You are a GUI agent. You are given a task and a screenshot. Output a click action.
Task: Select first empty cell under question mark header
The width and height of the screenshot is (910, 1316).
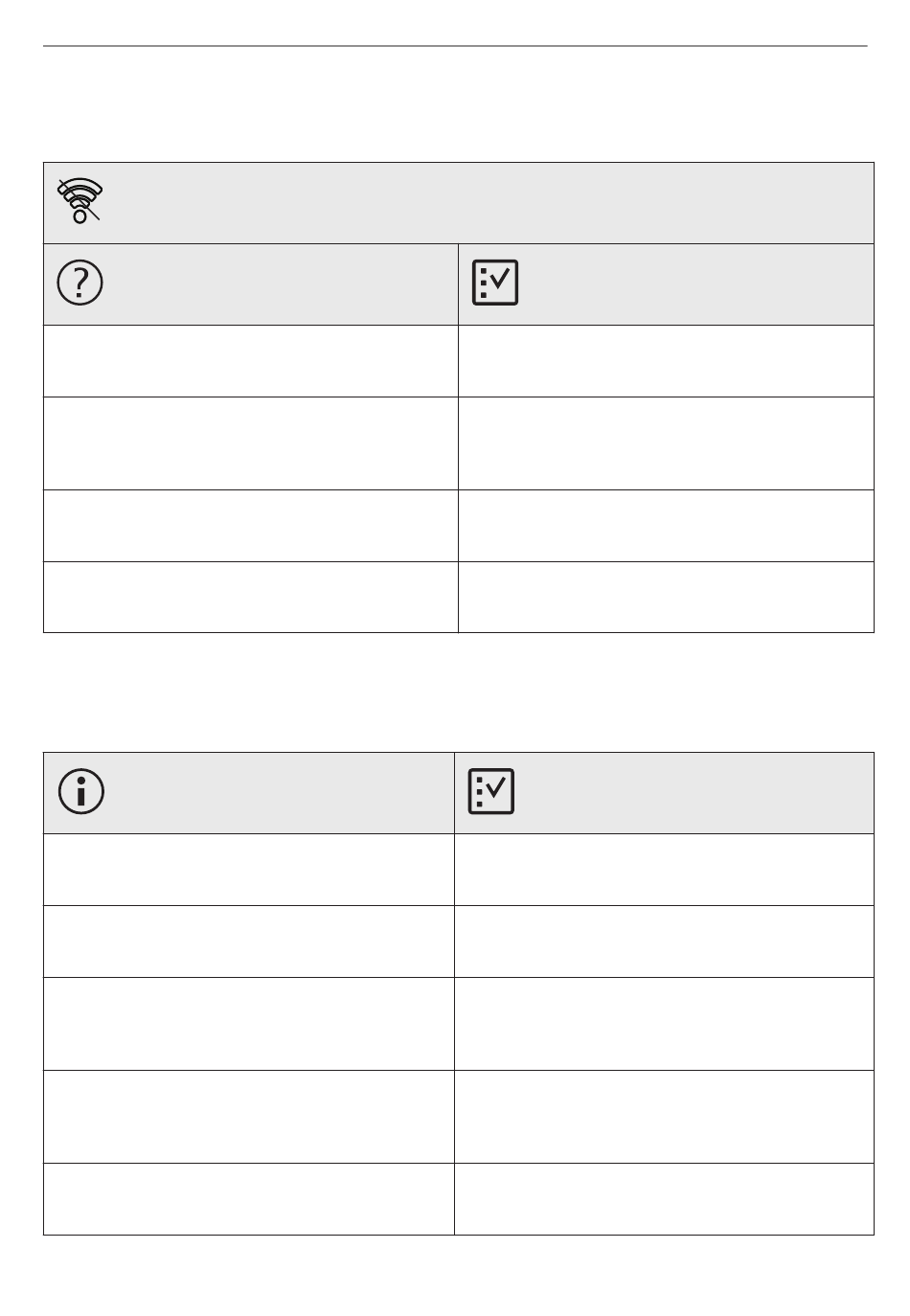(x=251, y=361)
